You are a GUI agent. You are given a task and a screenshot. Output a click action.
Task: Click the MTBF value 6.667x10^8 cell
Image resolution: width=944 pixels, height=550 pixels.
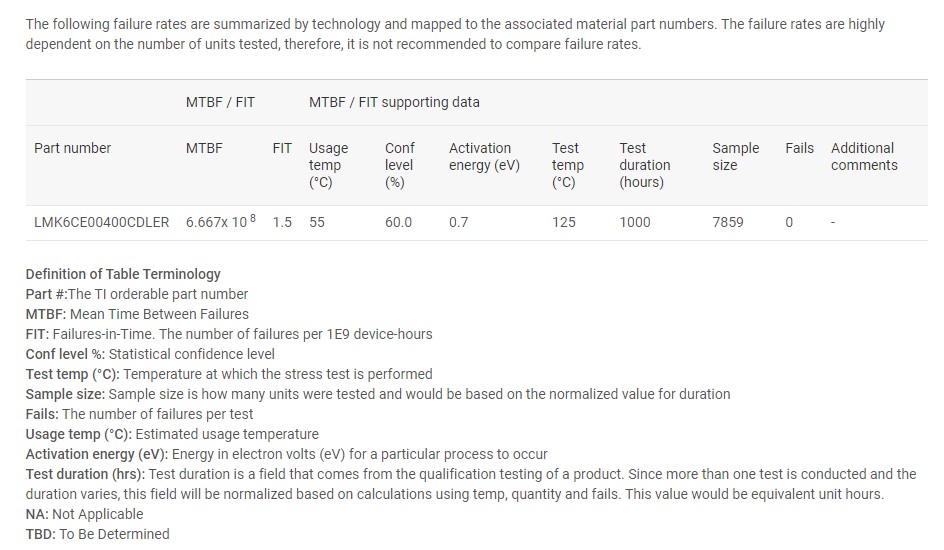tap(220, 222)
